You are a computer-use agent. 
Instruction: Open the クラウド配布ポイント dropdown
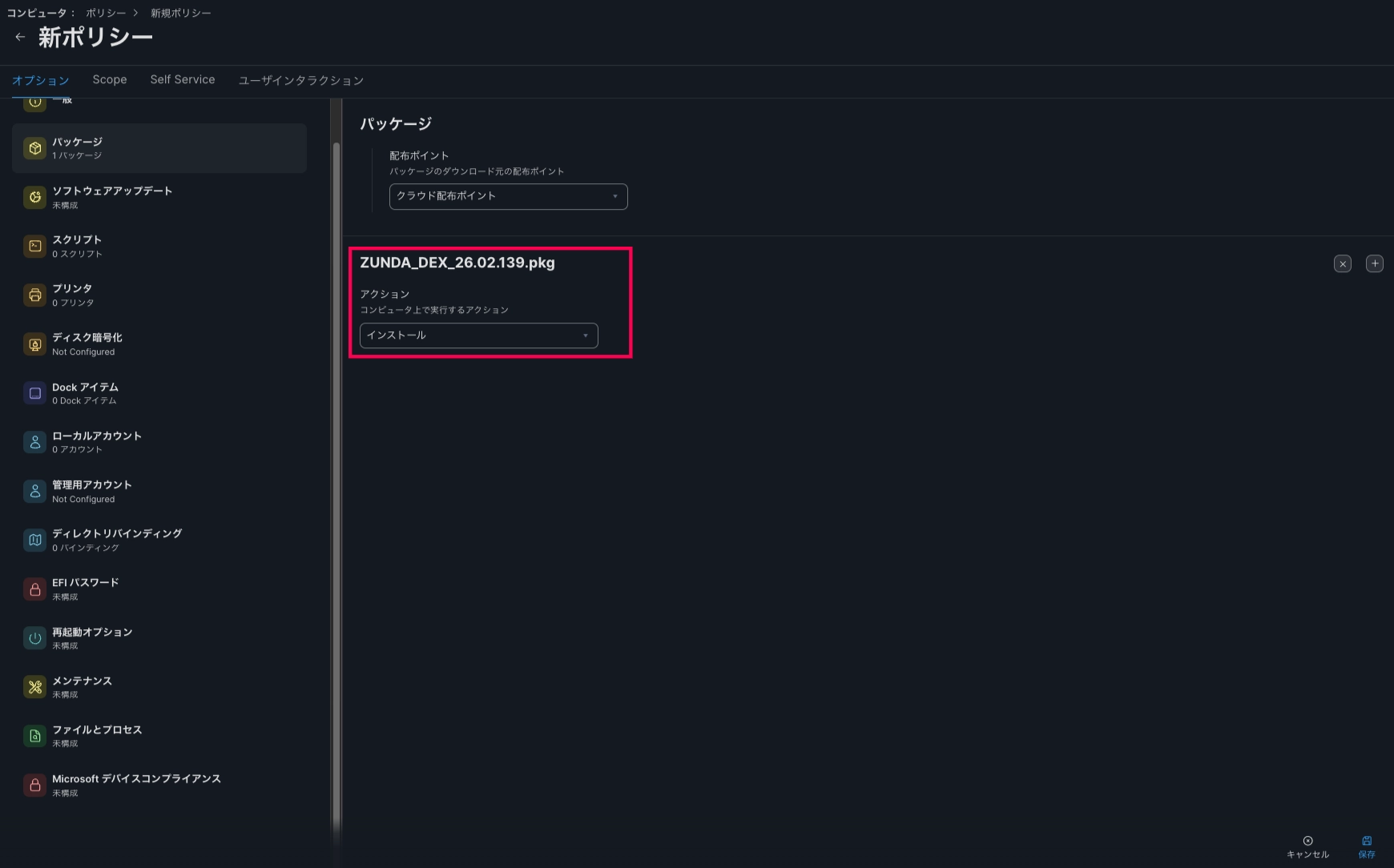(x=508, y=196)
